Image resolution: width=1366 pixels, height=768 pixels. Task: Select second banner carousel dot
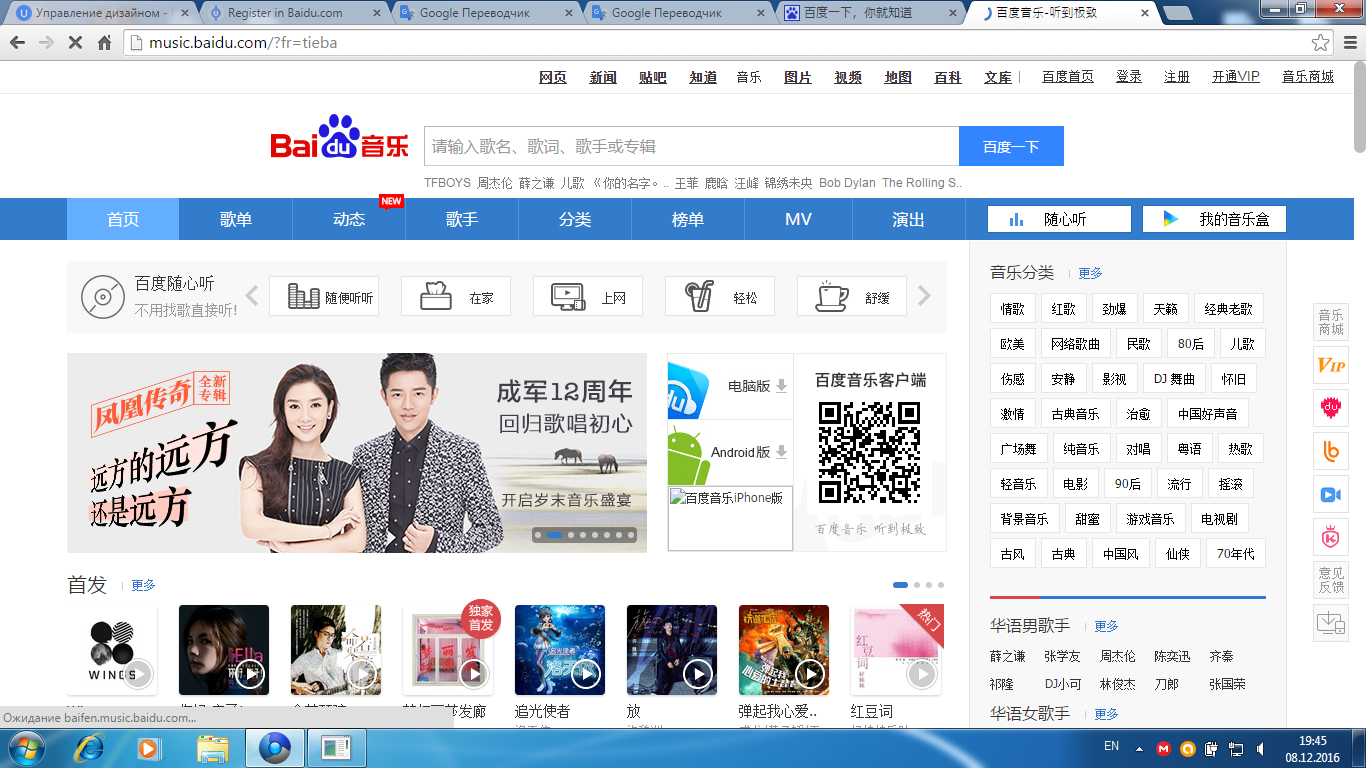554,535
